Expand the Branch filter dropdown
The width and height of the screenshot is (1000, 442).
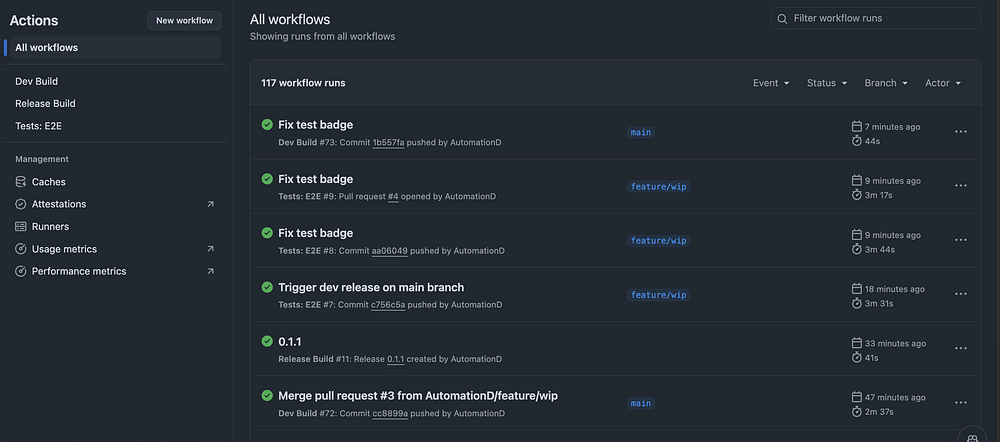pyautogui.click(x=886, y=83)
